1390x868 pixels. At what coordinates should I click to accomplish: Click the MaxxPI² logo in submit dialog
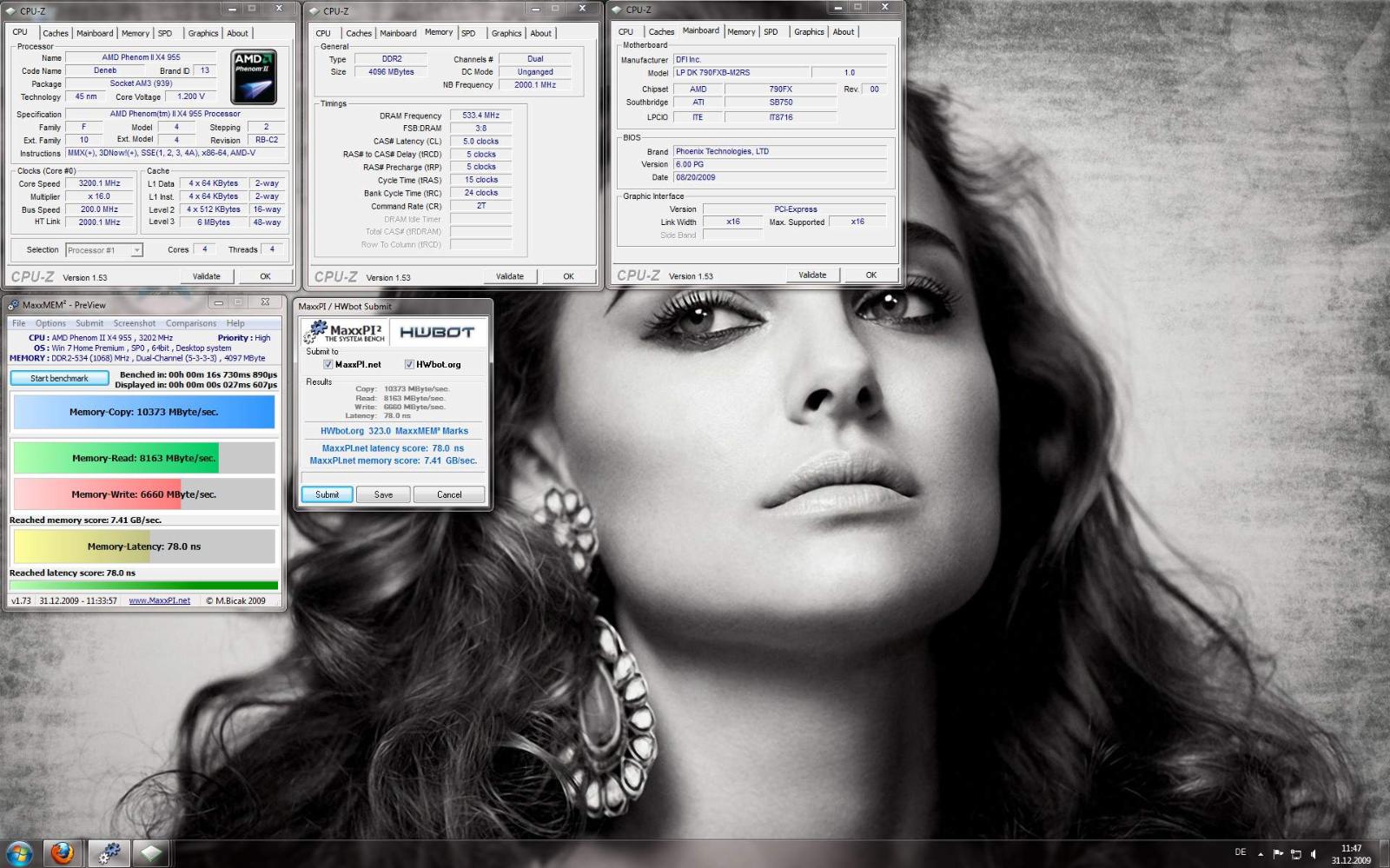tap(345, 332)
